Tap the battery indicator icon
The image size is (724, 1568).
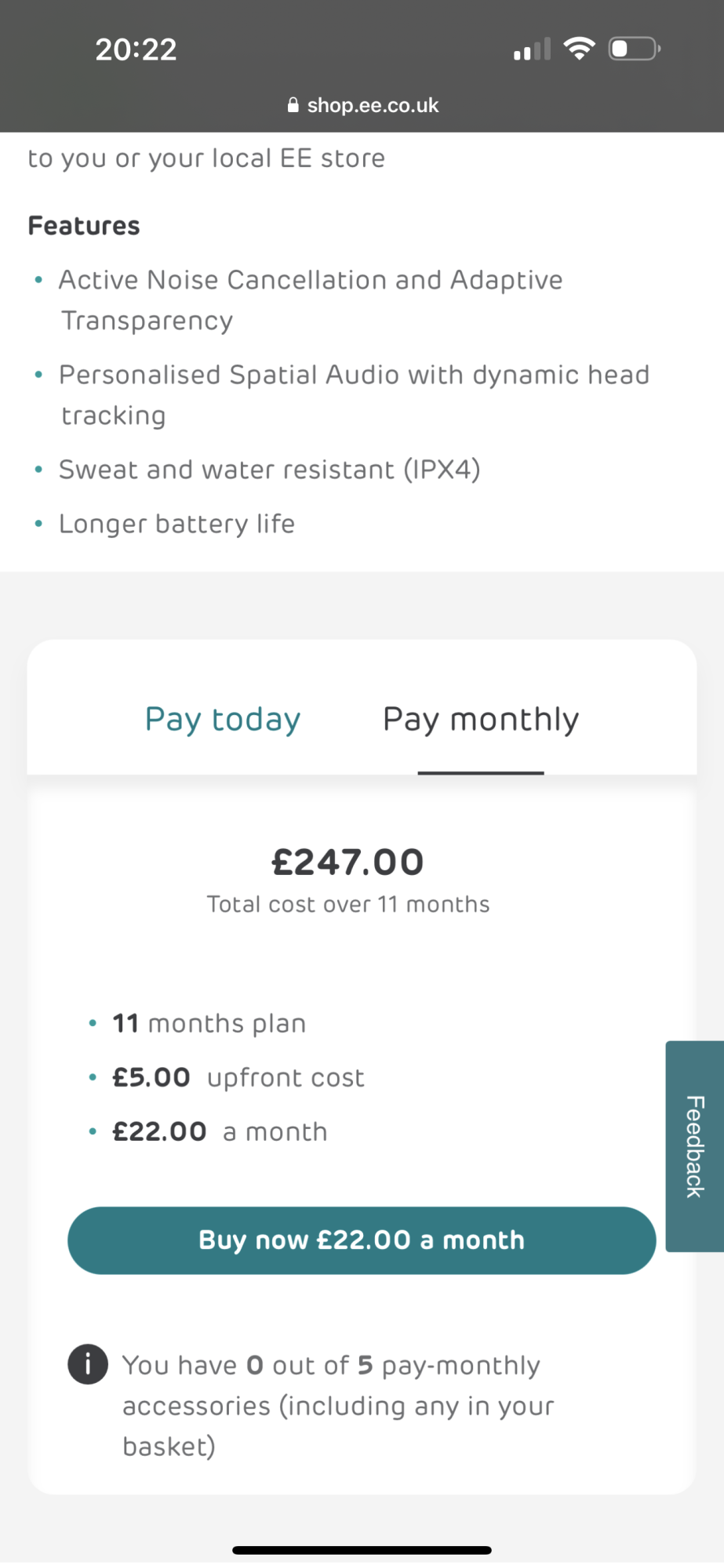pos(635,49)
